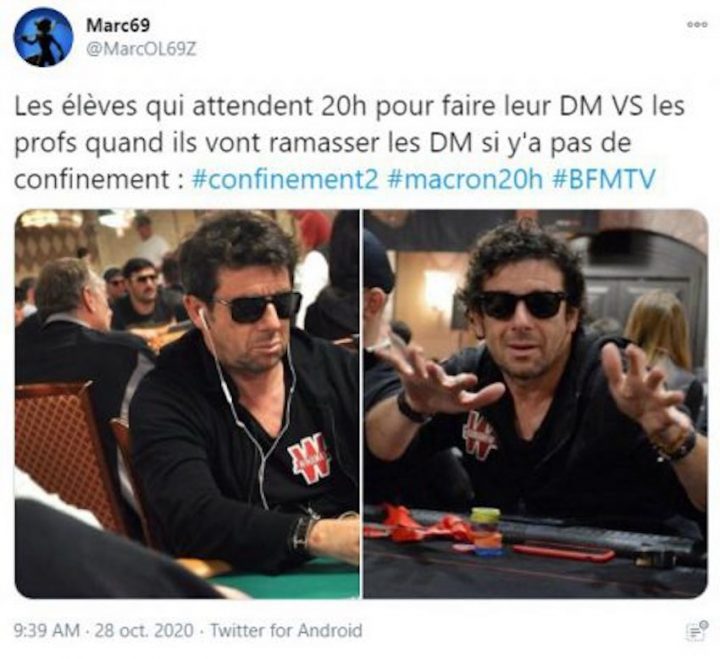Click the red W logo in right photo
The image size is (720, 659).
click(x=480, y=434)
